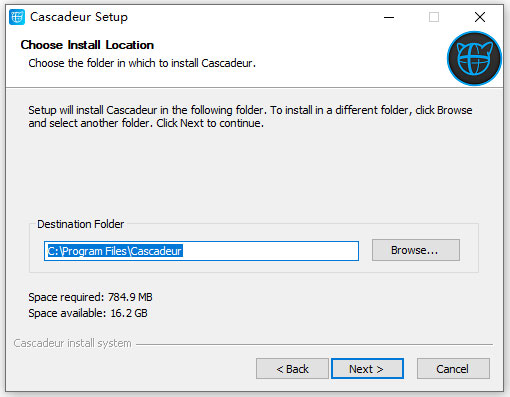Continue to the next setup step

coord(367,369)
